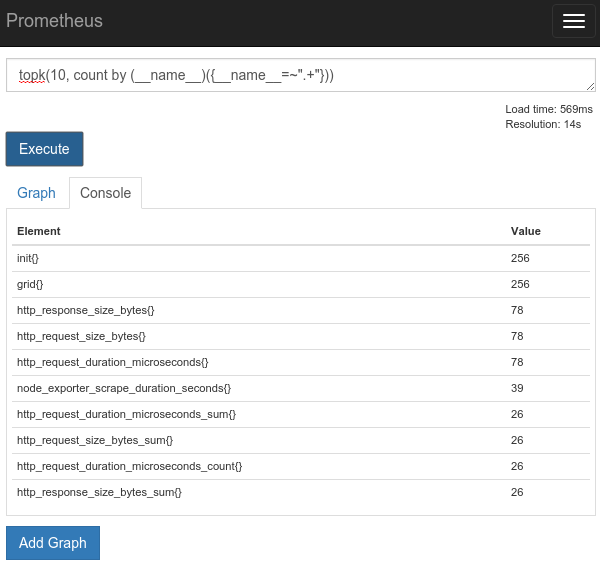Click inside the topk query expression field
Image resolution: width=600 pixels, height=572 pixels.
click(301, 75)
